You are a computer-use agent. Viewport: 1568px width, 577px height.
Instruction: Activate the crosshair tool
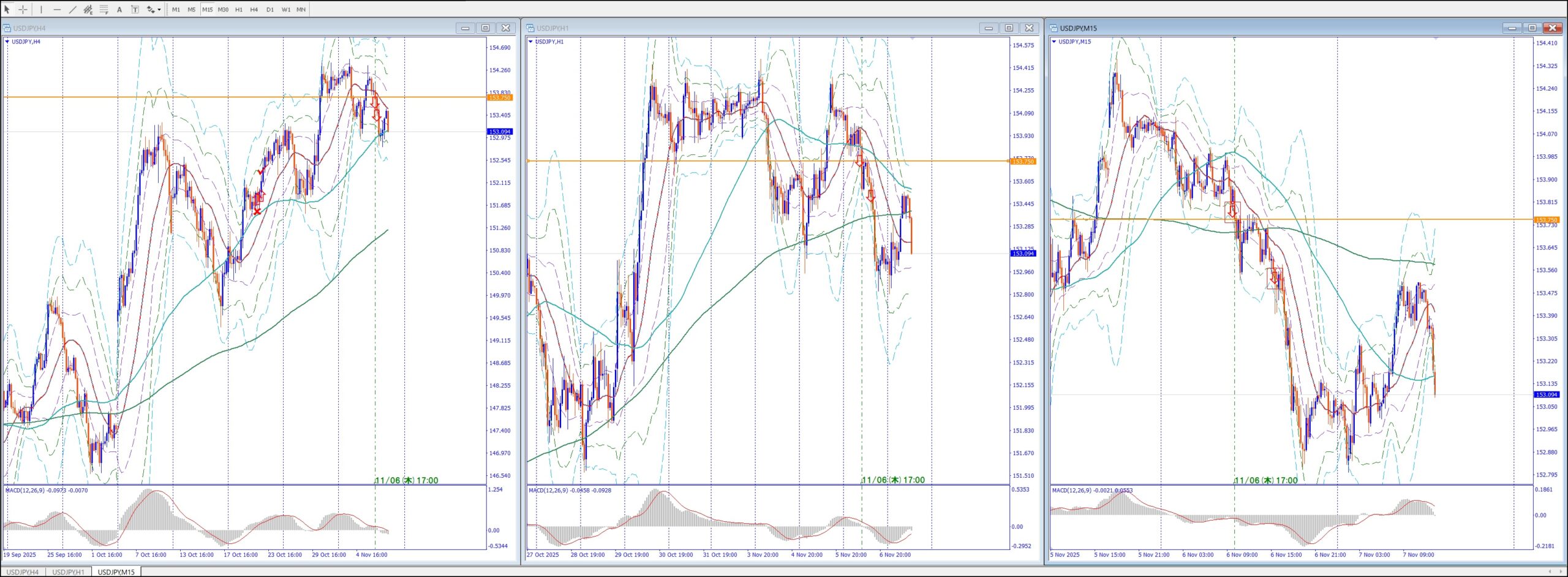(23, 9)
